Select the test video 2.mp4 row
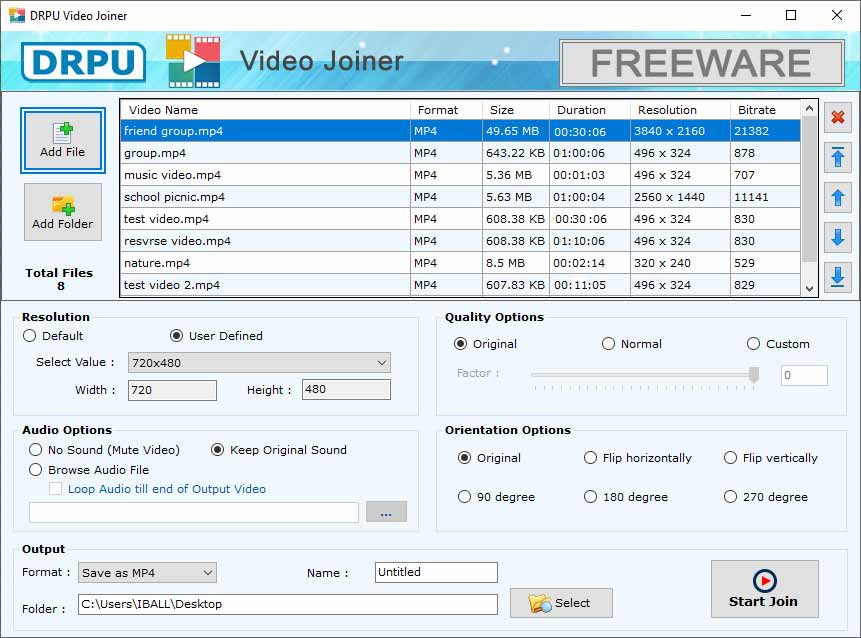The width and height of the screenshot is (861, 638). [x=460, y=284]
